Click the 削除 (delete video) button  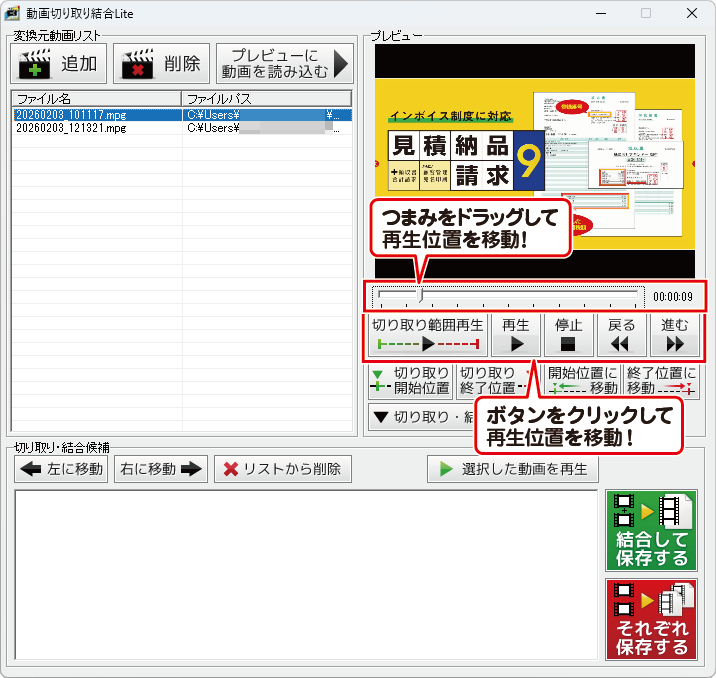(x=162, y=65)
